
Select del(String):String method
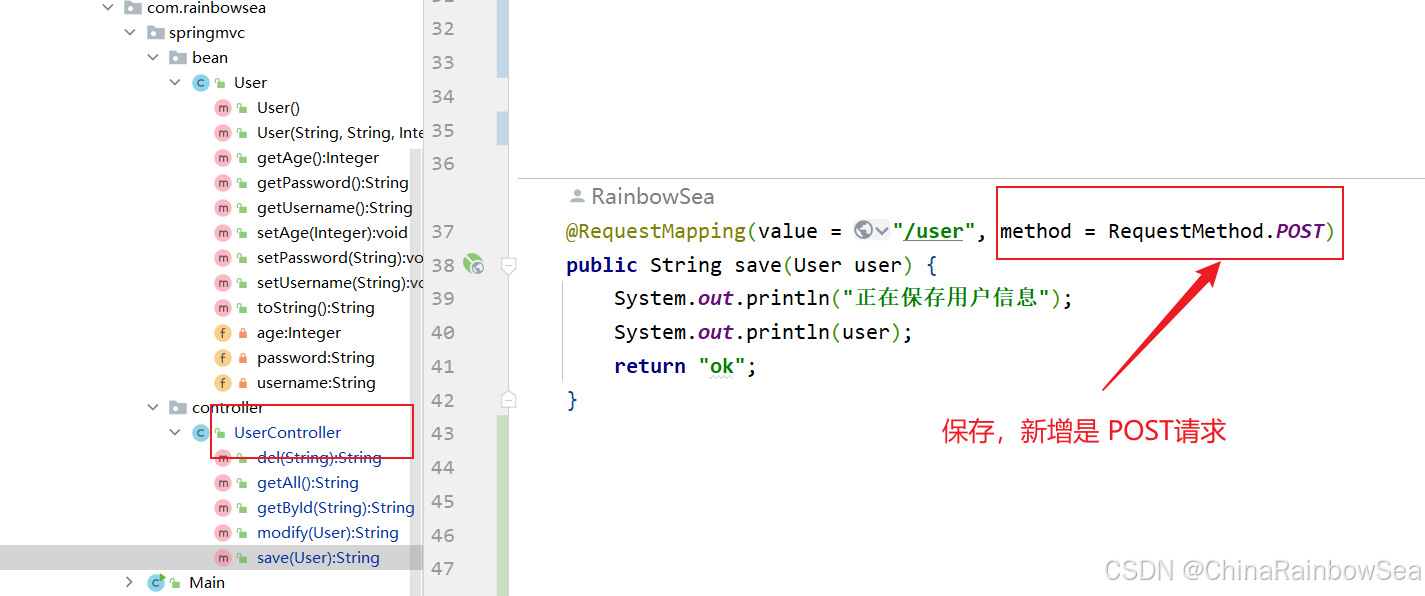tap(319, 458)
